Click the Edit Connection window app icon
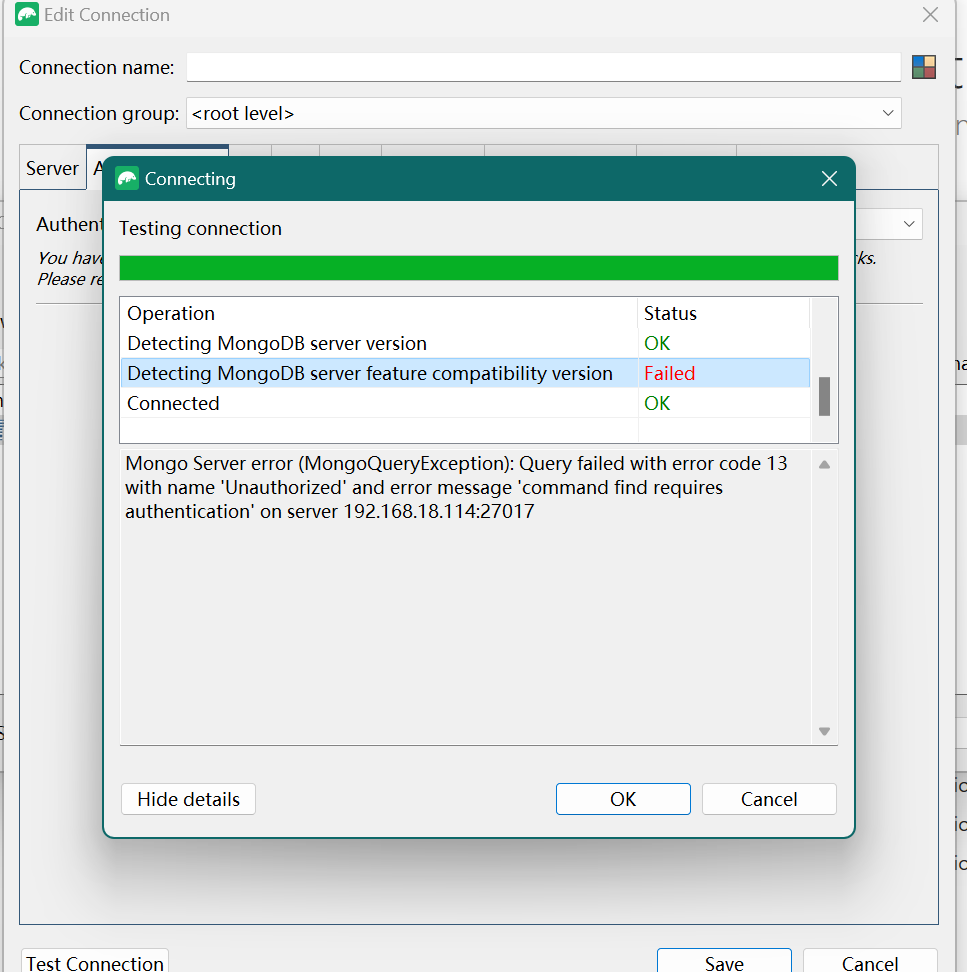The height and width of the screenshot is (972, 967). [x=27, y=14]
